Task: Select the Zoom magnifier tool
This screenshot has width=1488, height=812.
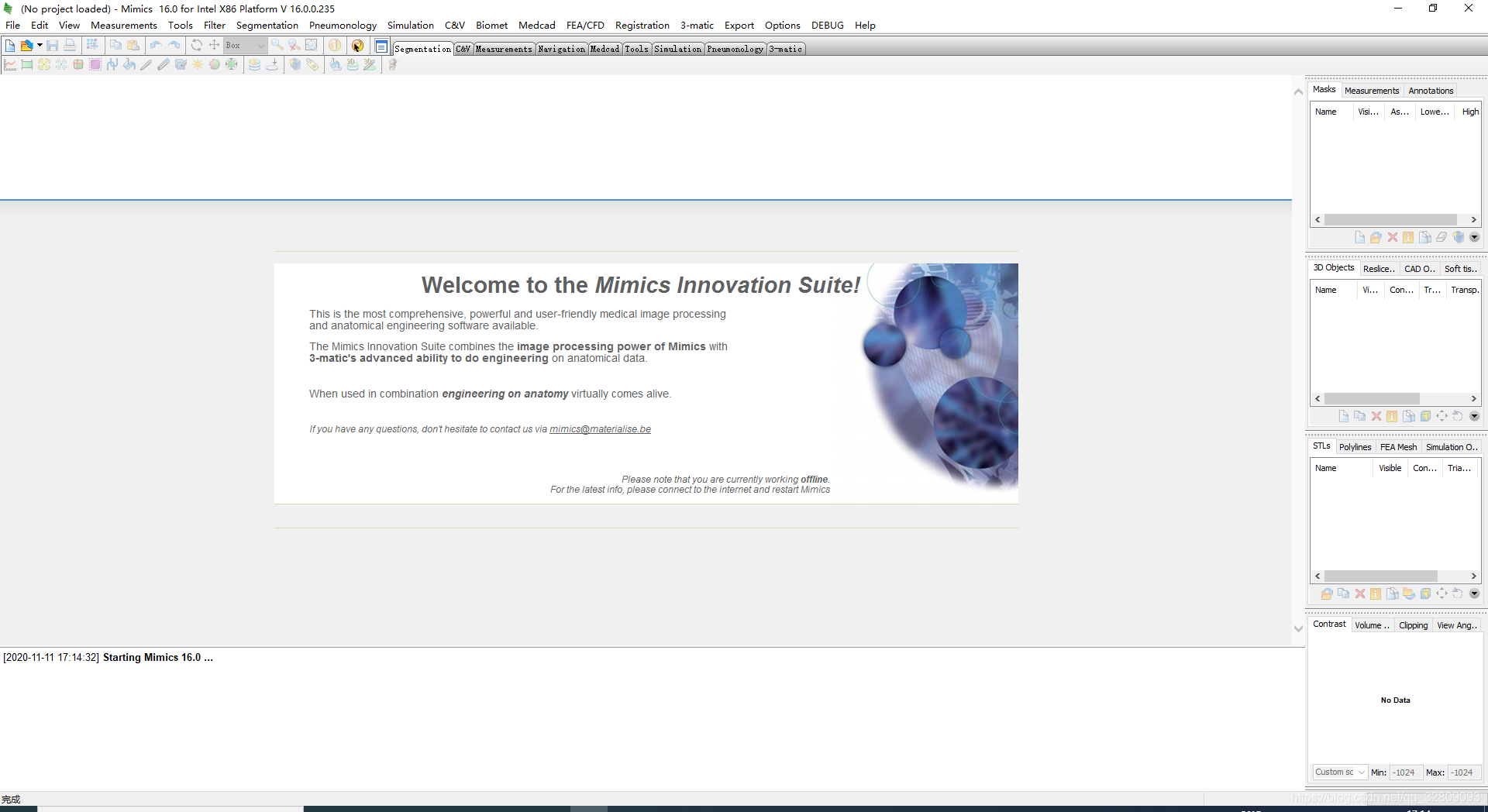Action: click(277, 46)
